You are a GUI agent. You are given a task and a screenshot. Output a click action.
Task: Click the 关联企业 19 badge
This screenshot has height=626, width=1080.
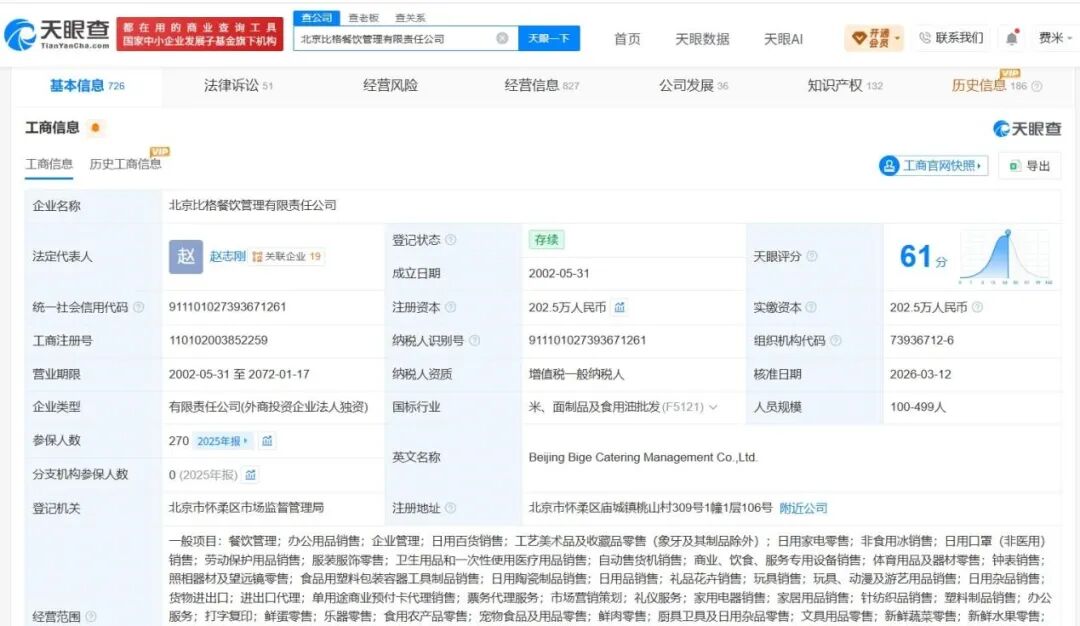(x=287, y=256)
